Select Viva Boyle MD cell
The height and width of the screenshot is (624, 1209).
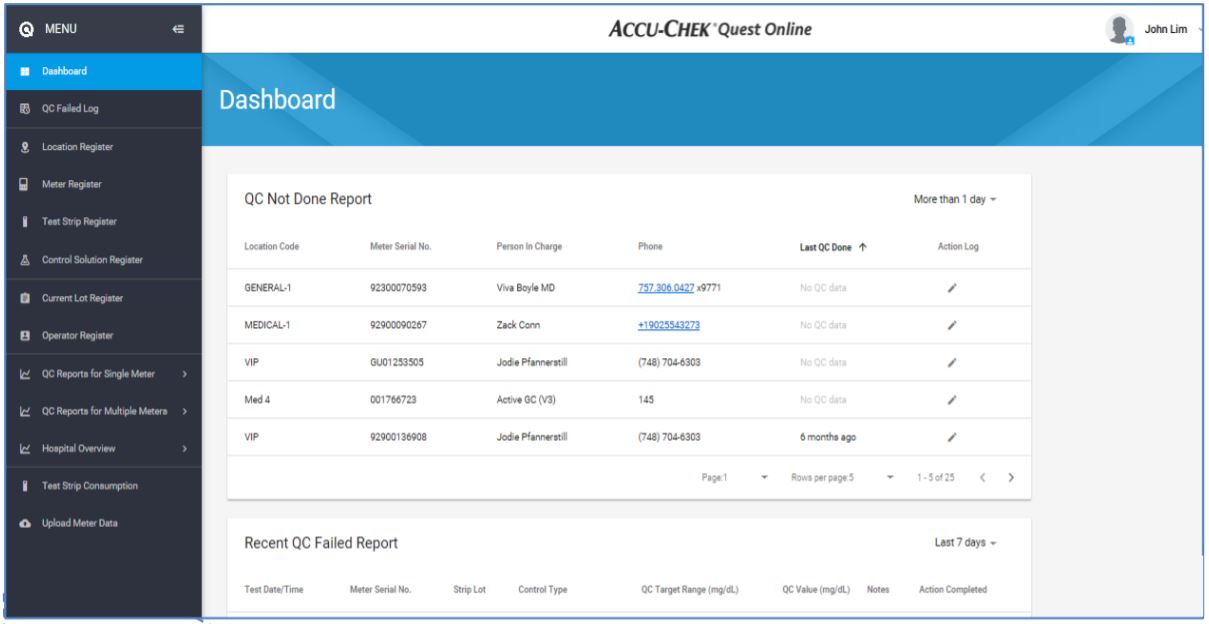(525, 287)
